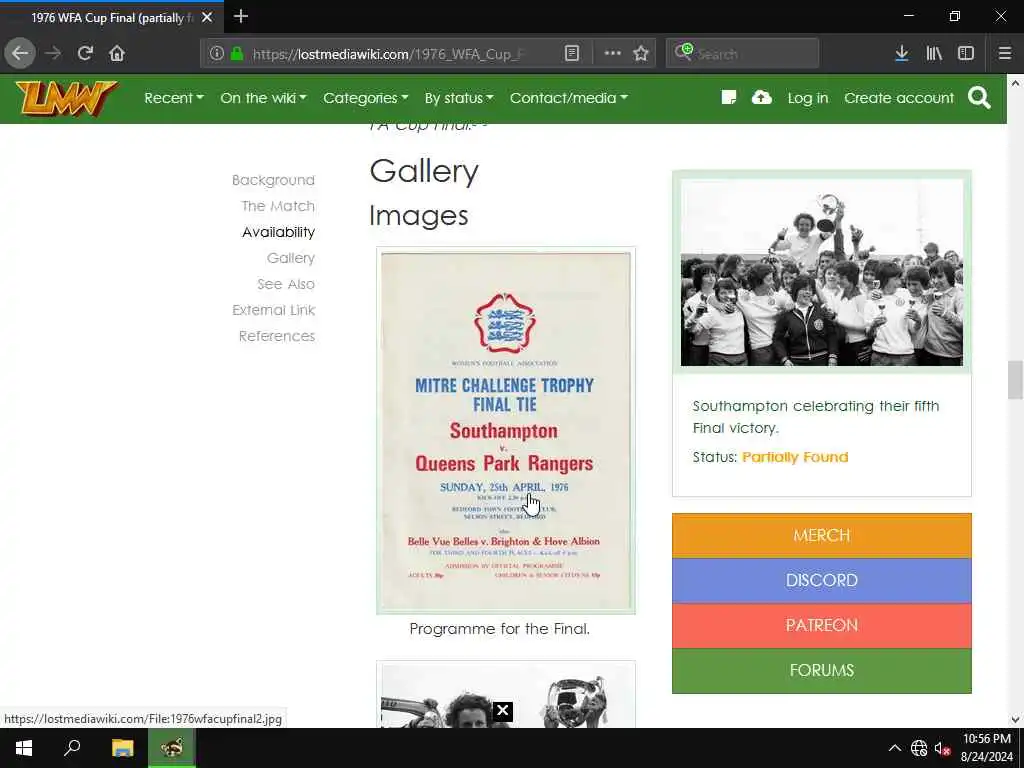Jump to the Gallery section
The image size is (1024, 768).
pyautogui.click(x=291, y=259)
